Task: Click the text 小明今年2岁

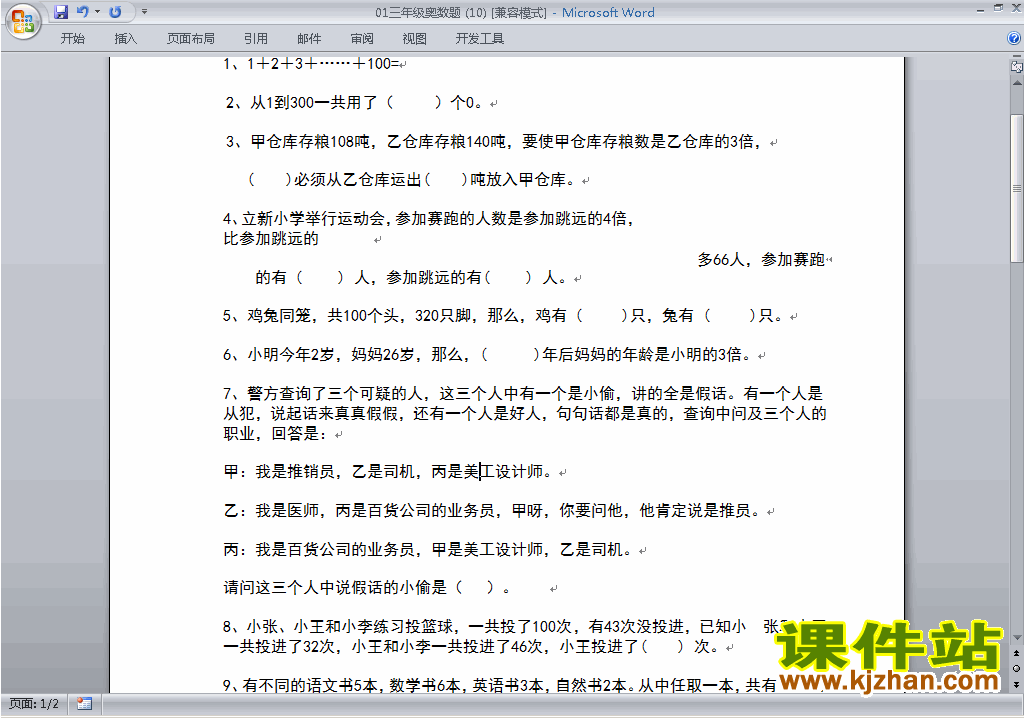Action: tap(291, 355)
